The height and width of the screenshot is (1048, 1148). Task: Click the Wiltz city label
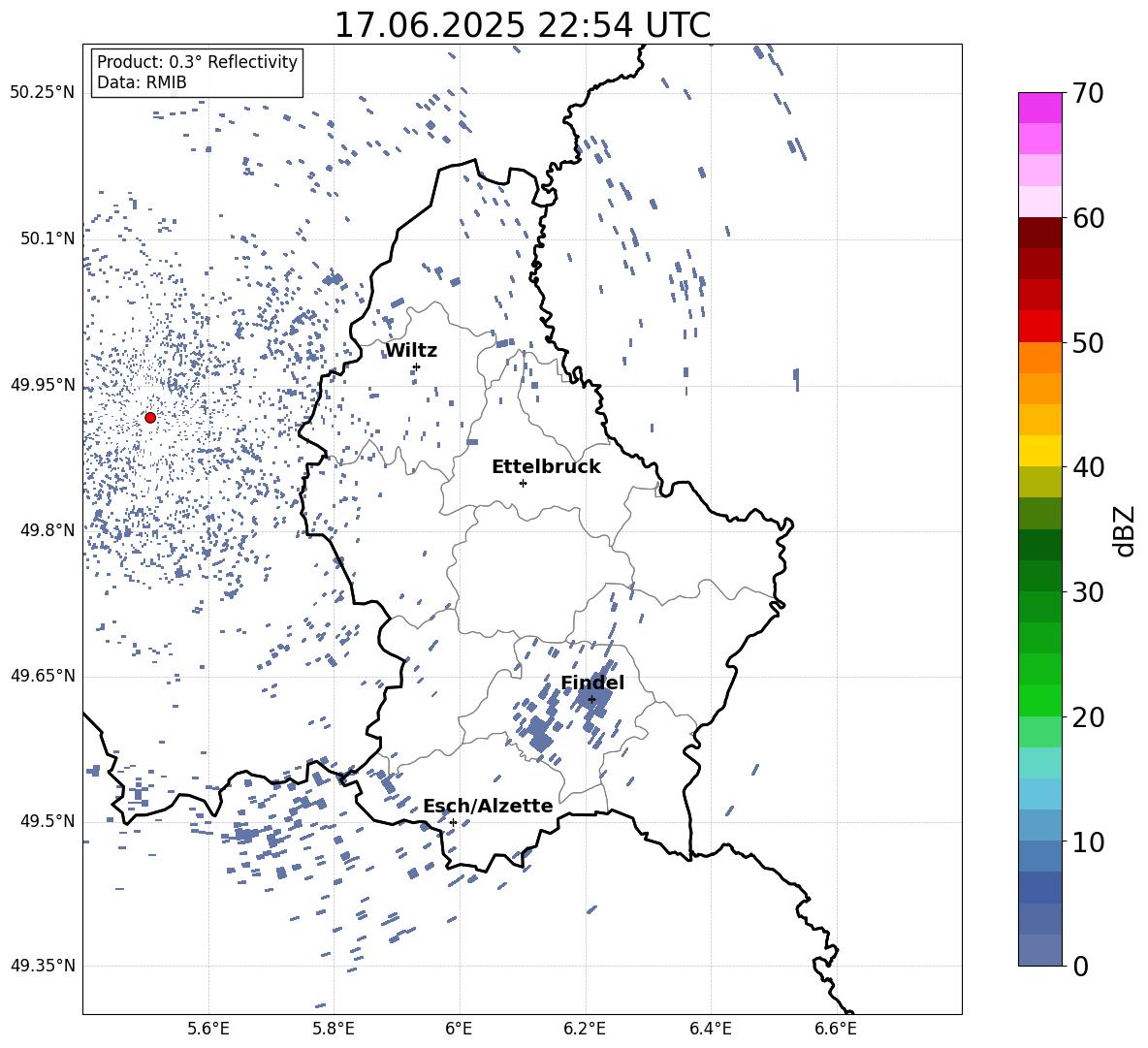coord(411,351)
